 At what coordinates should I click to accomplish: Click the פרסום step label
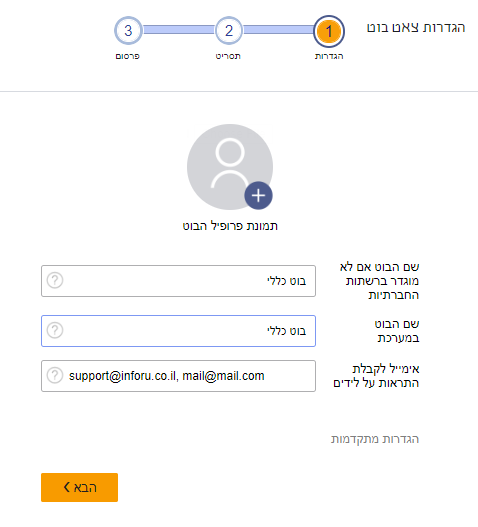coord(128,56)
